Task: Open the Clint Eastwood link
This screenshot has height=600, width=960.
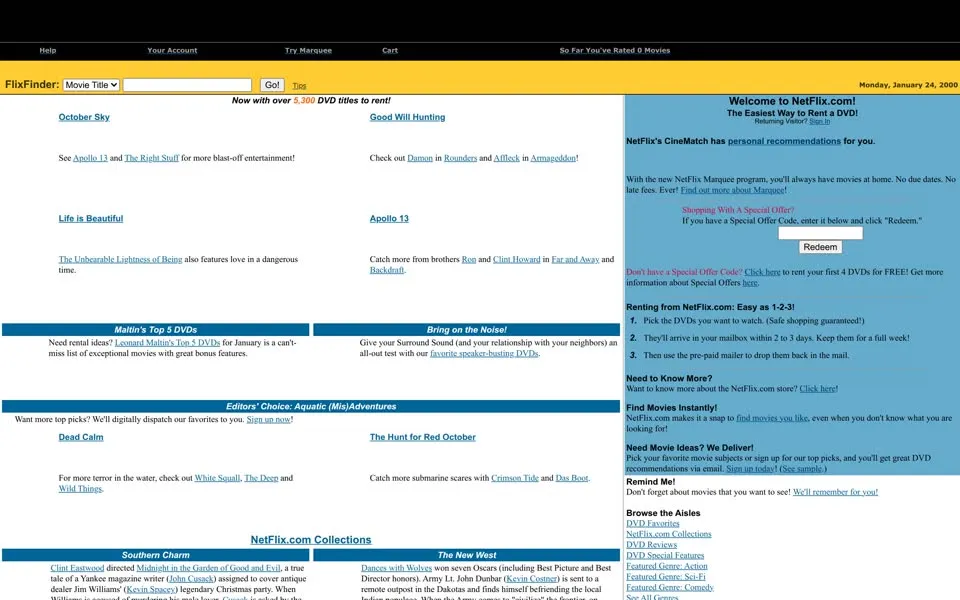Action: coord(77,568)
